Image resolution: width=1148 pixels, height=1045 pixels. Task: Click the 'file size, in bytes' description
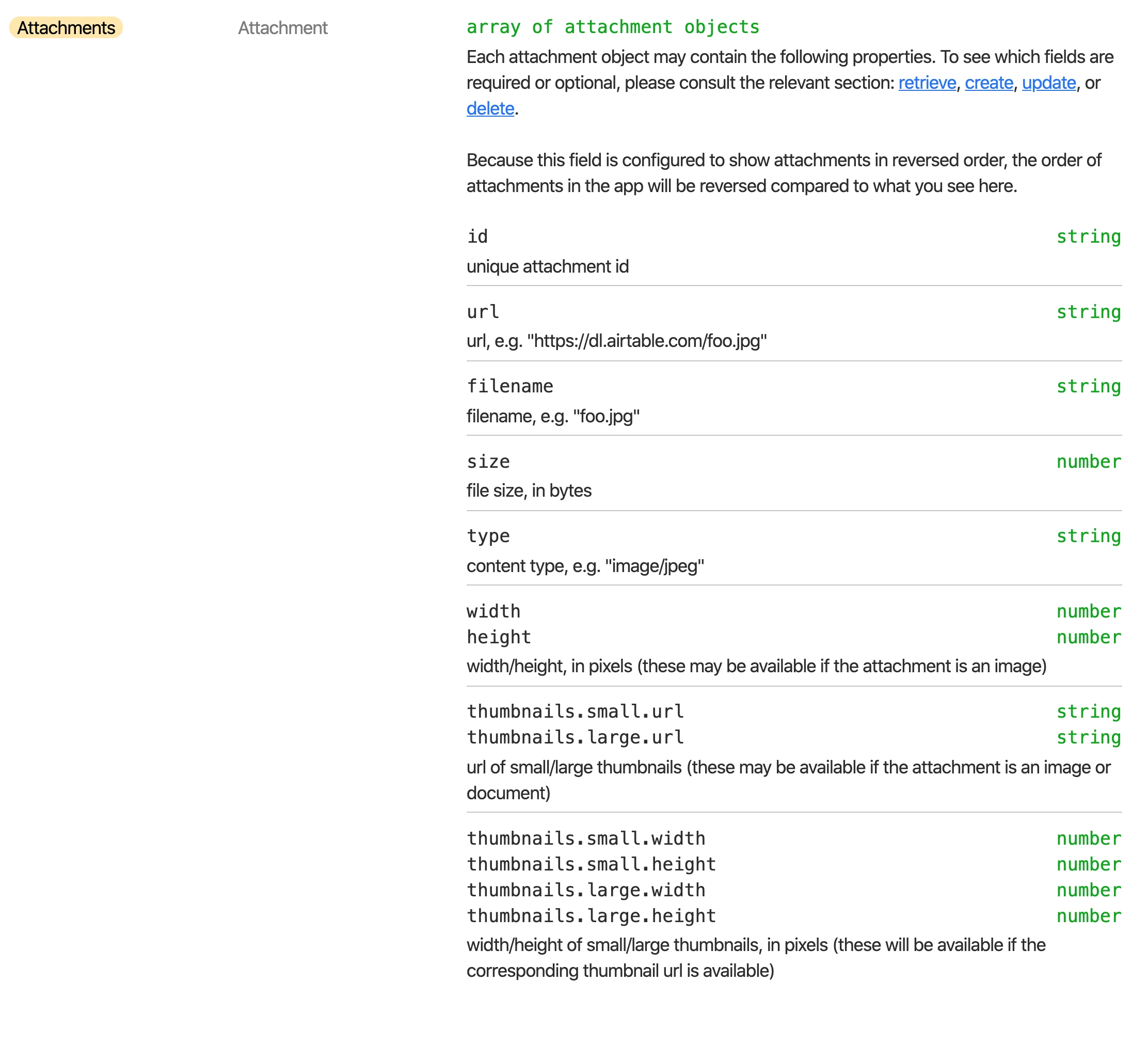529,491
